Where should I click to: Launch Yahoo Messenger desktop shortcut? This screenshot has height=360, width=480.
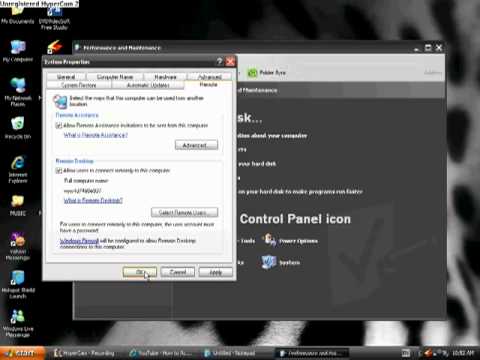[18, 246]
